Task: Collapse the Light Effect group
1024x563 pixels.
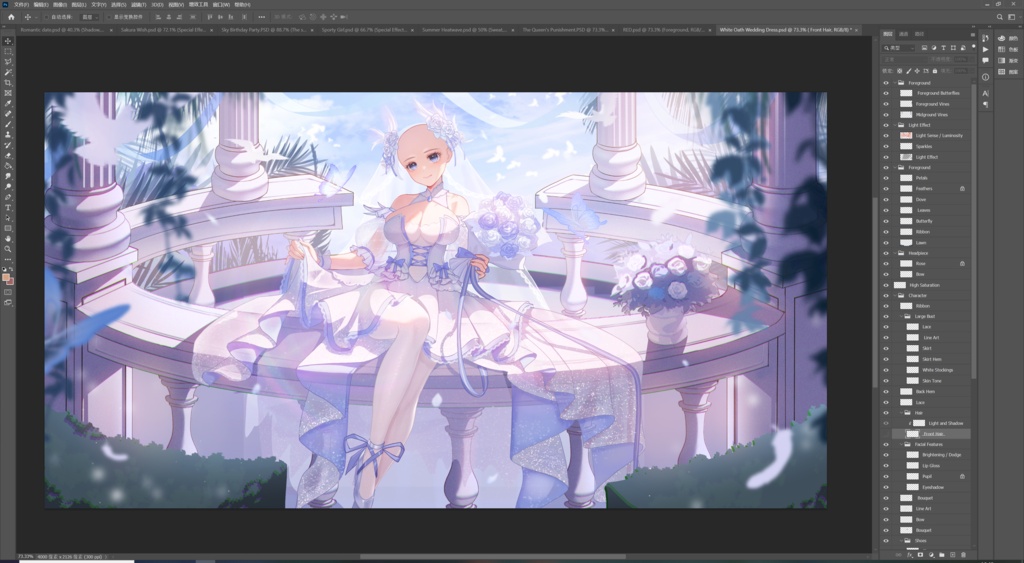Action: 895,125
